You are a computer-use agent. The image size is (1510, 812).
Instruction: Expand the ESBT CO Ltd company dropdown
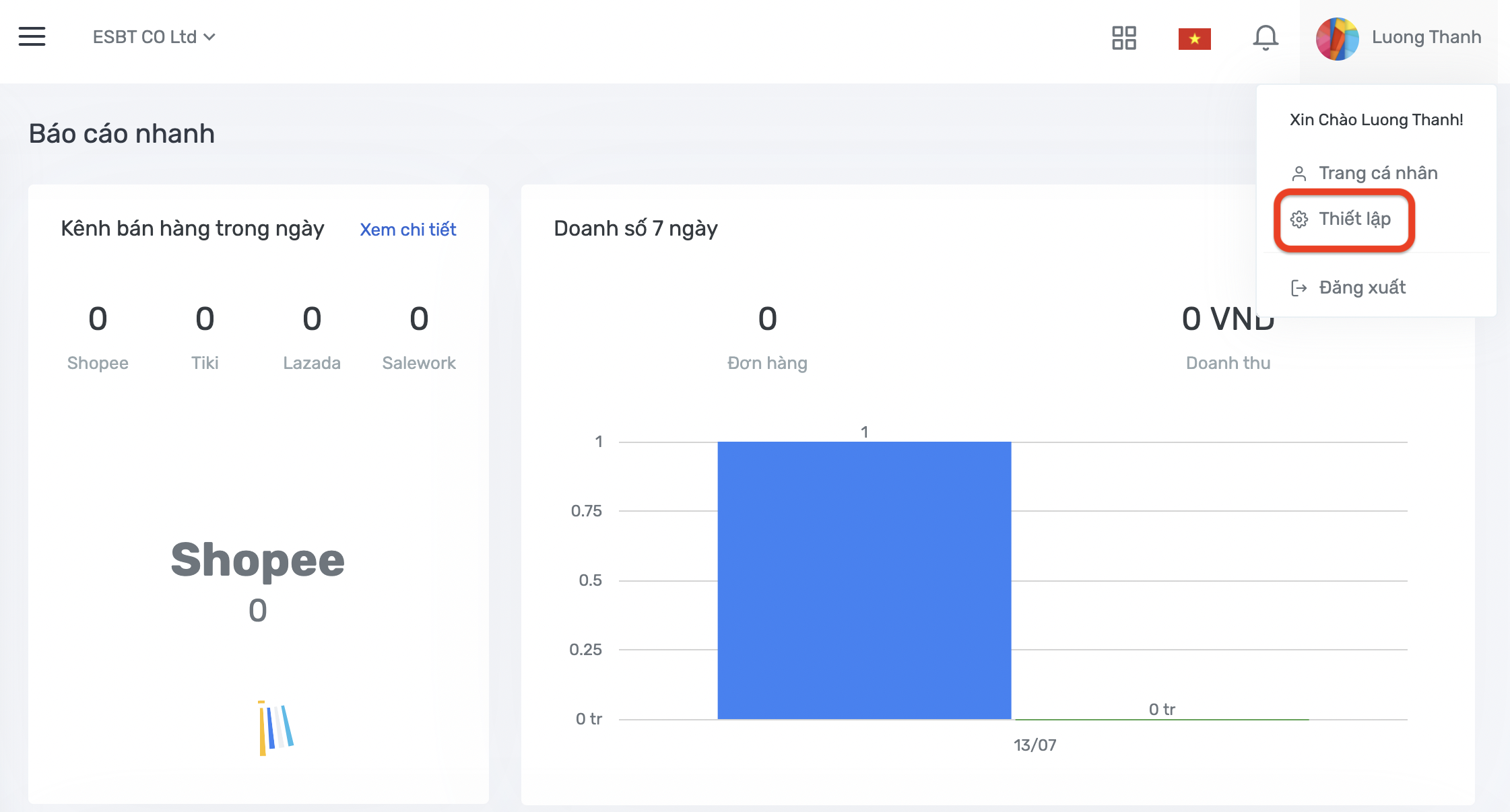(154, 37)
